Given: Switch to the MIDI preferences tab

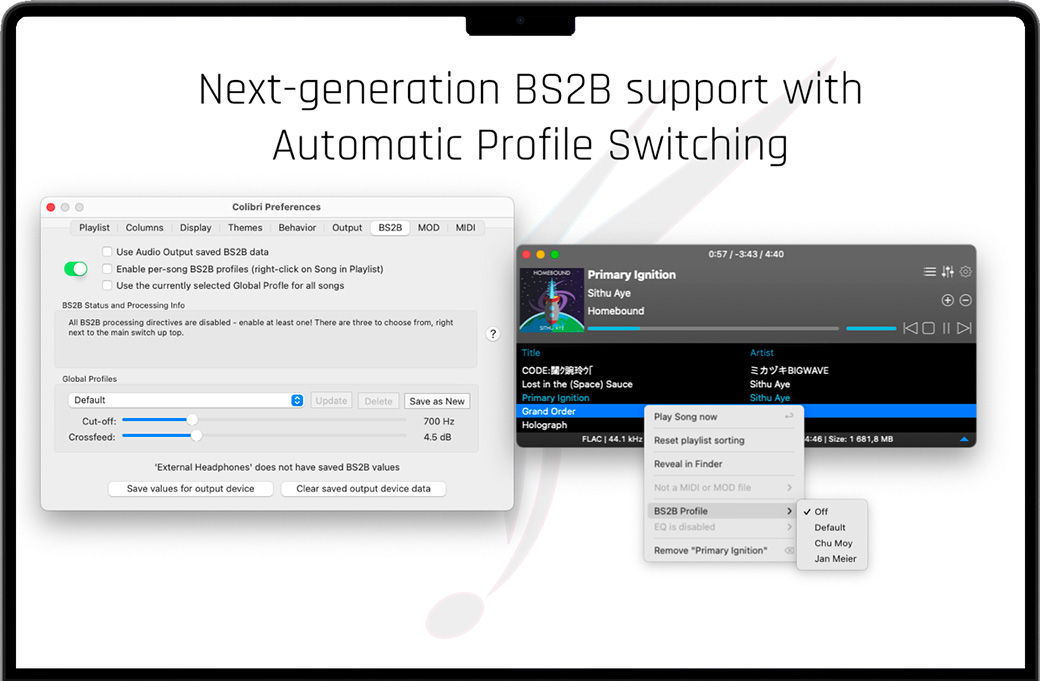Looking at the screenshot, I should click(x=465, y=228).
